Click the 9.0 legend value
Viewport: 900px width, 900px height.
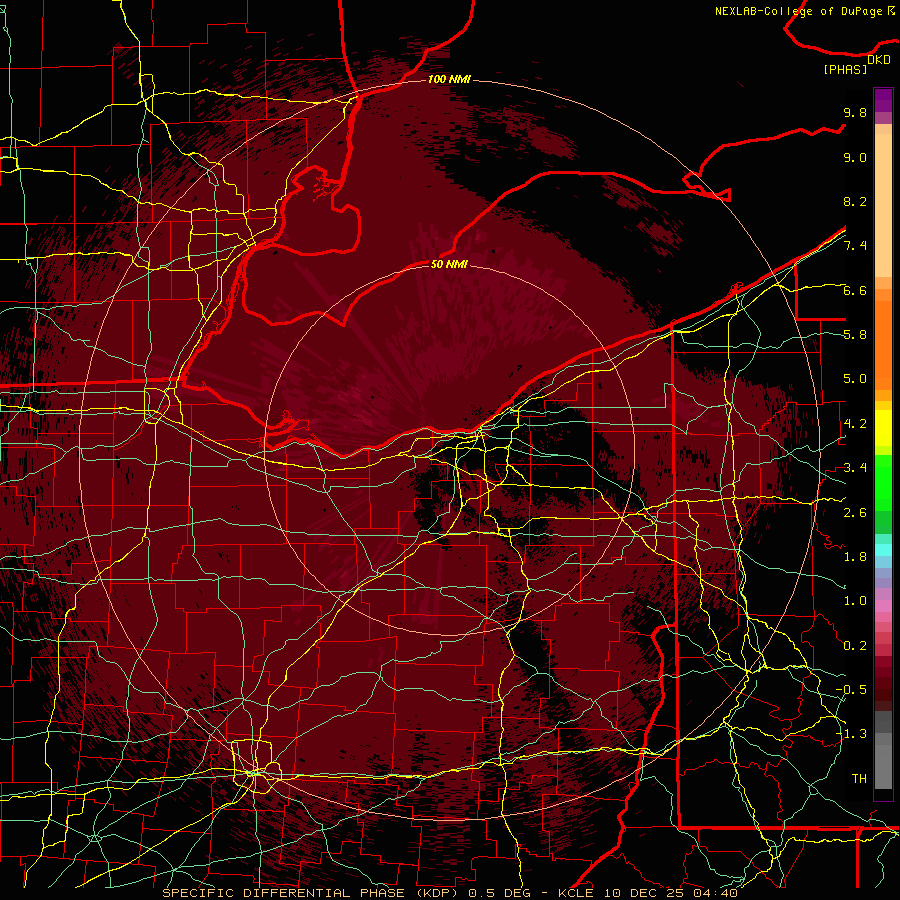(855, 157)
